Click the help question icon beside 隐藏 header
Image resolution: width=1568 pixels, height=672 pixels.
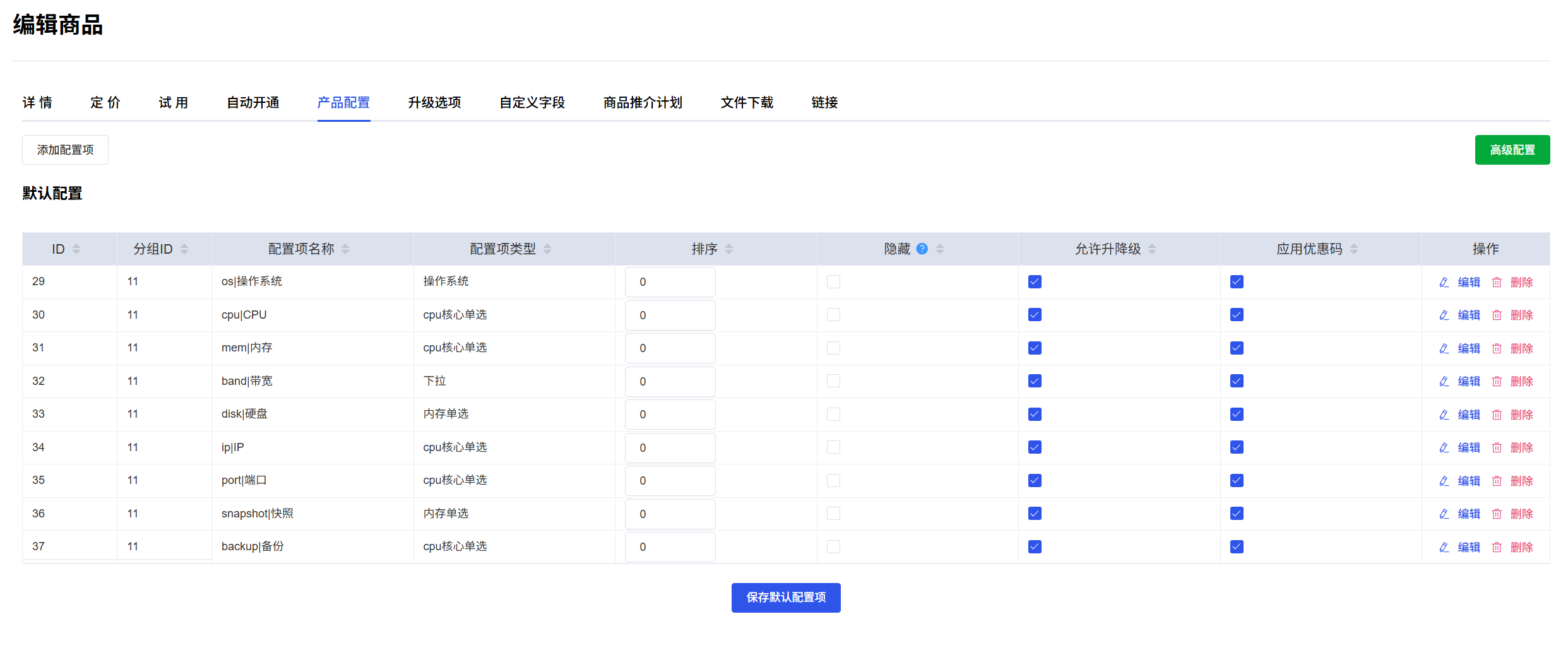(x=922, y=249)
